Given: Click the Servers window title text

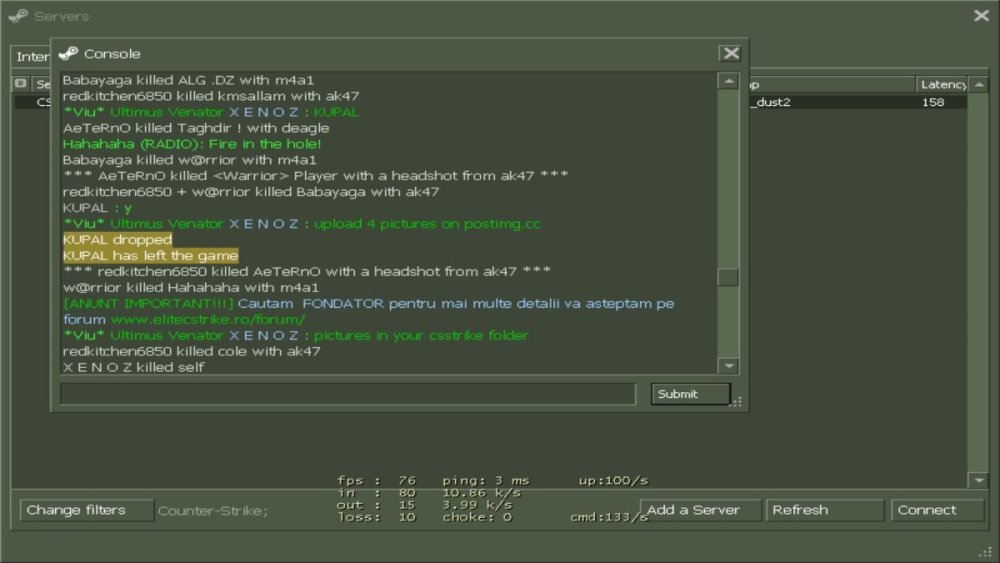Looking at the screenshot, I should click(x=61, y=16).
